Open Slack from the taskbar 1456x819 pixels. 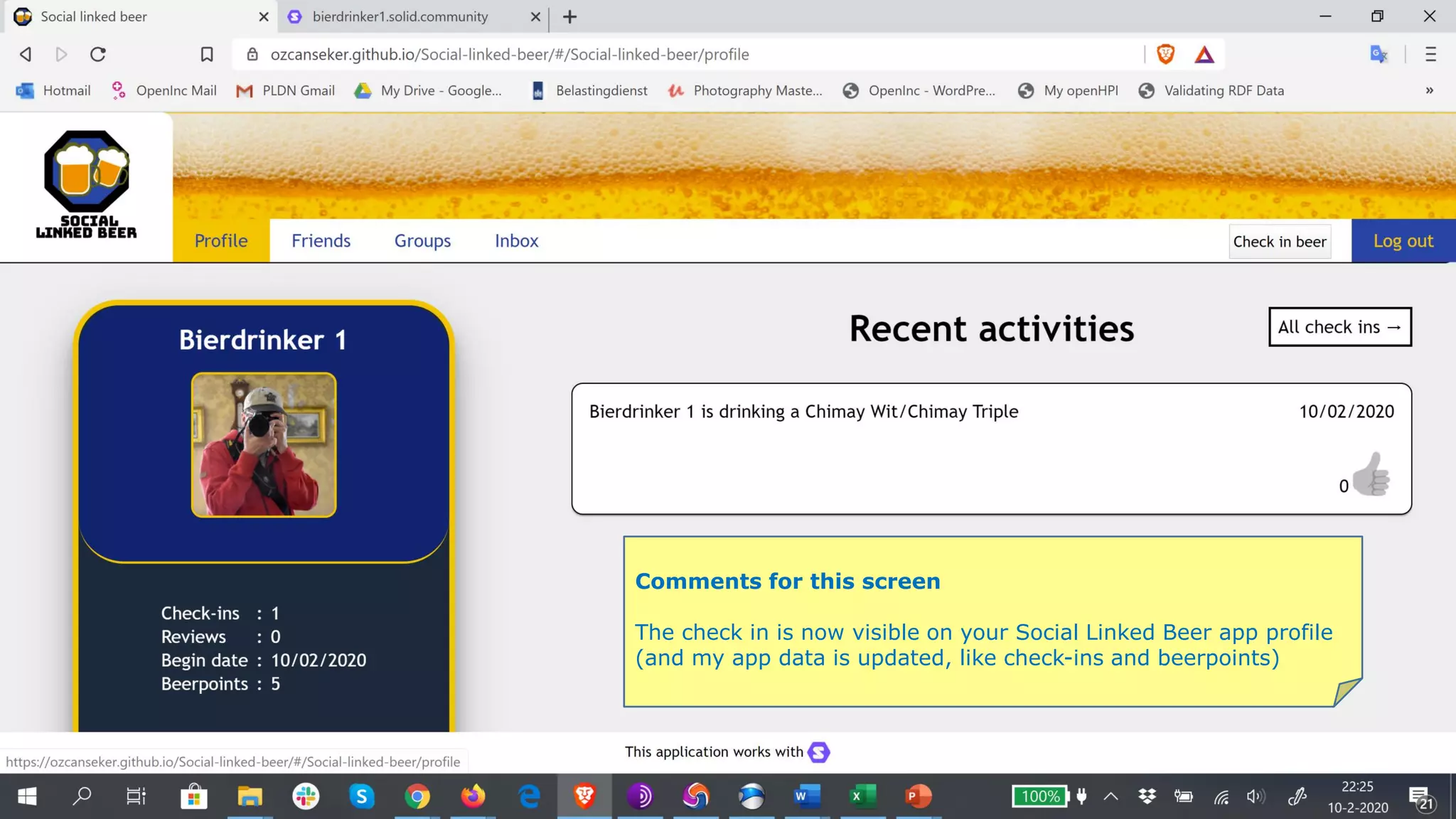click(306, 796)
